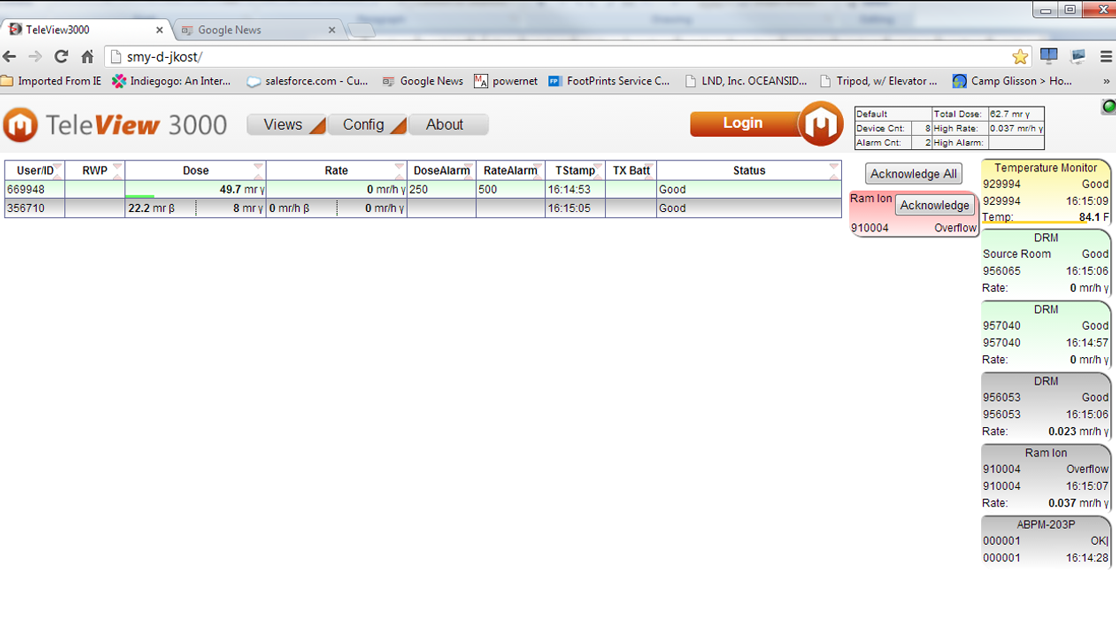This screenshot has height=631, width=1116.
Task: Click the bookmark star in the address bar
Action: tap(1020, 58)
